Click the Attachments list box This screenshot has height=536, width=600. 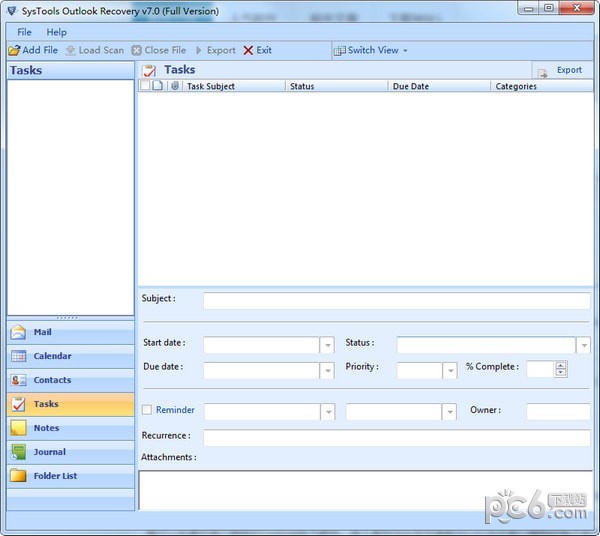(x=365, y=491)
